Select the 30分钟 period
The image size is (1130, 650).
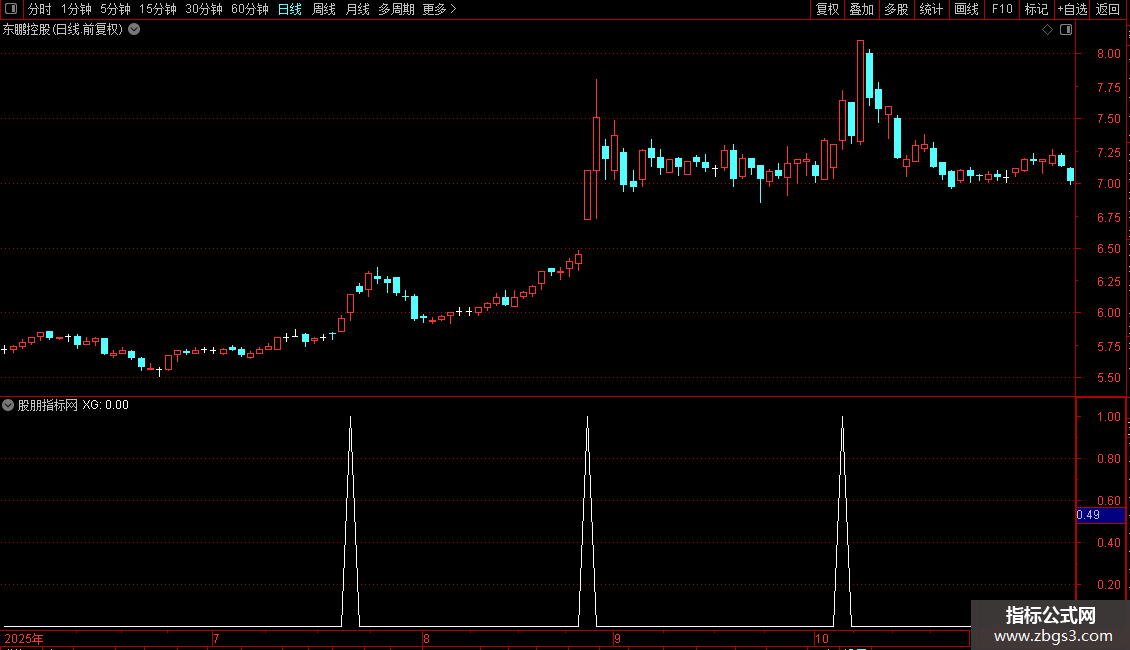tap(203, 9)
